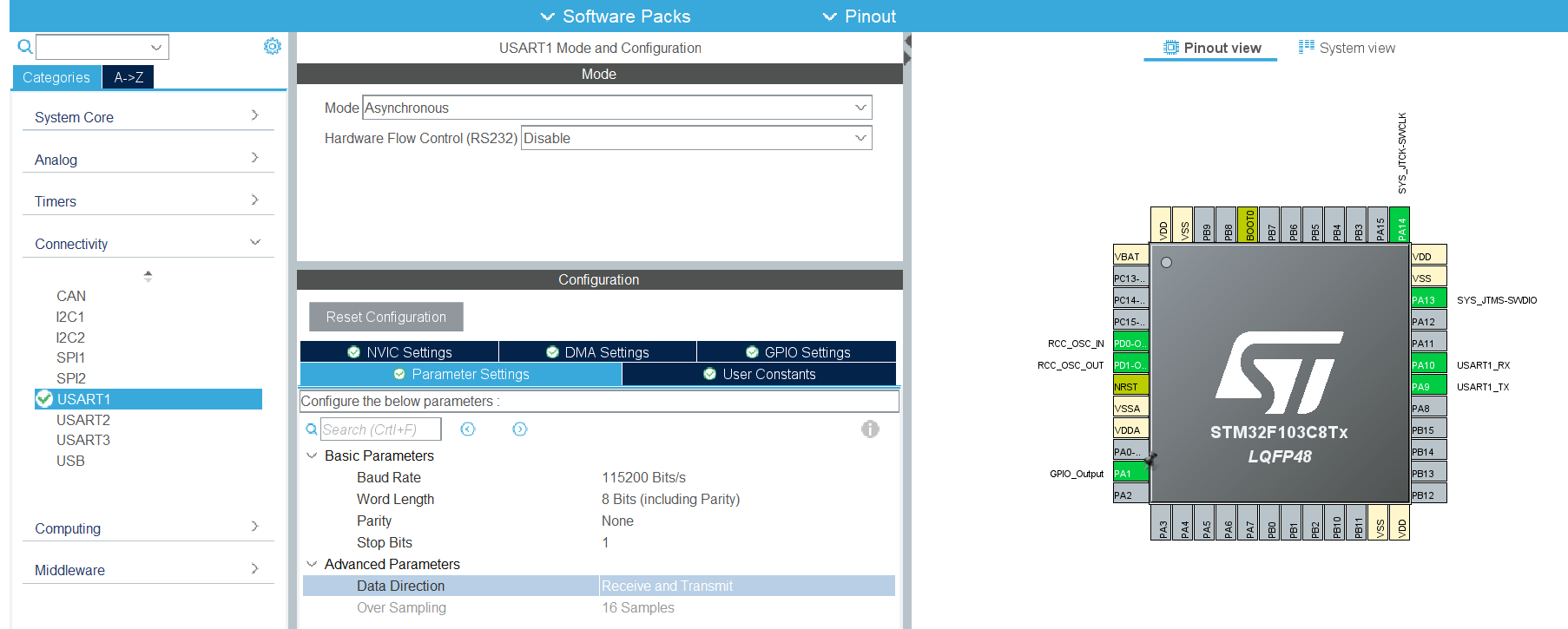Click the parameter search input field
1568x629 pixels.
tap(380, 429)
